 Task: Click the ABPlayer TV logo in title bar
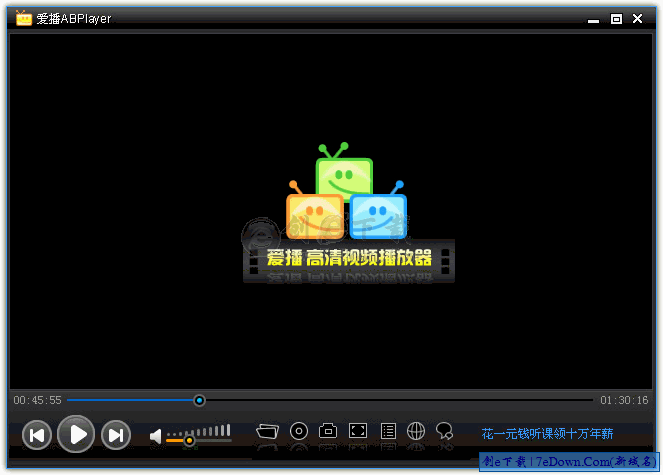24,18
